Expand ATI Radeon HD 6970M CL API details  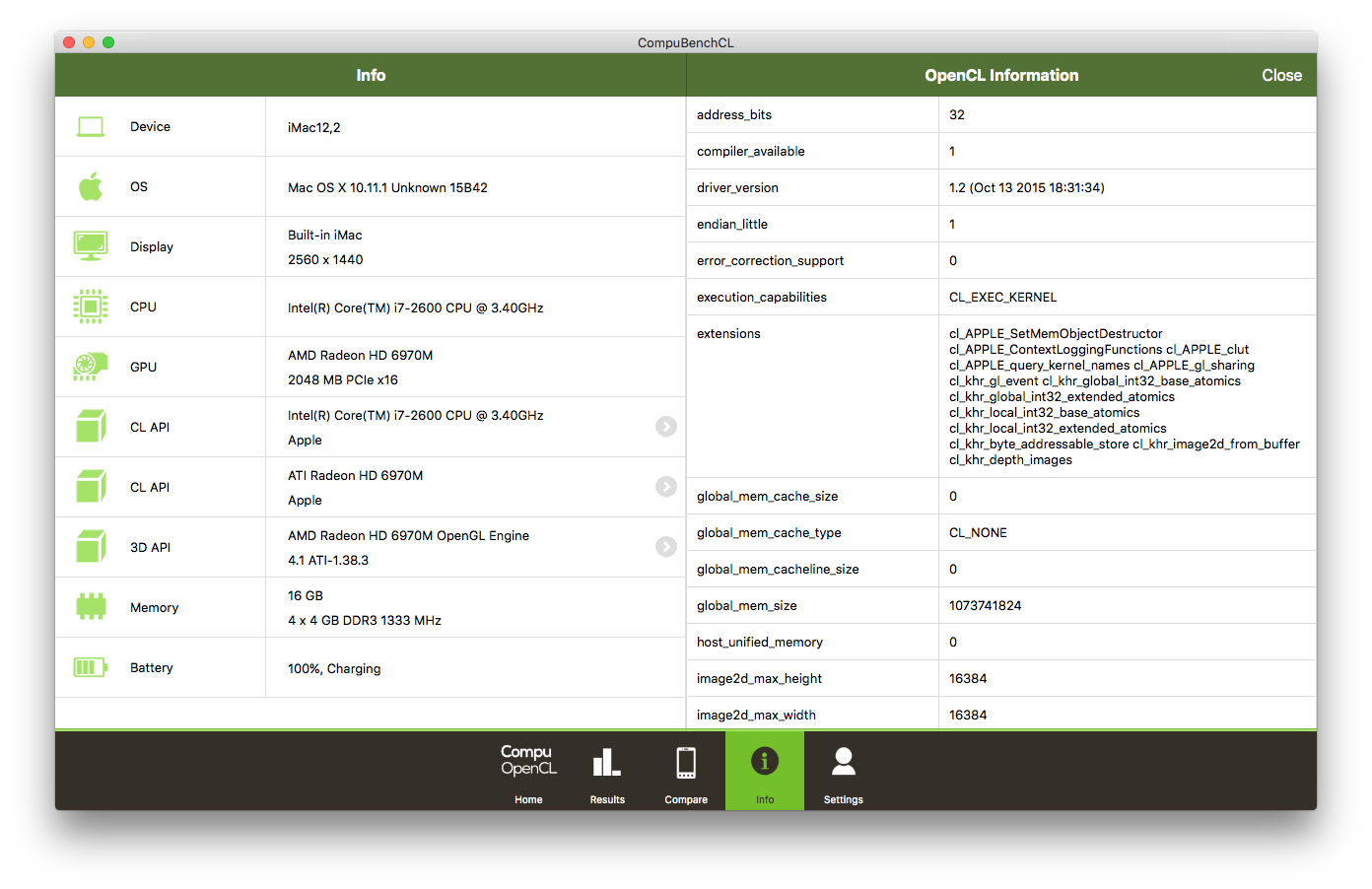[666, 487]
